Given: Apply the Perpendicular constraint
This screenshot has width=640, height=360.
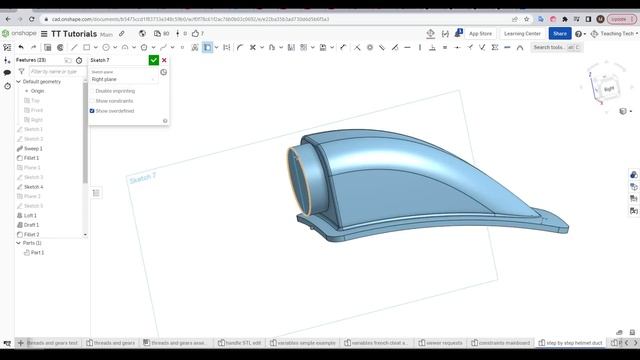Looking at the screenshot, I should click(x=432, y=47).
